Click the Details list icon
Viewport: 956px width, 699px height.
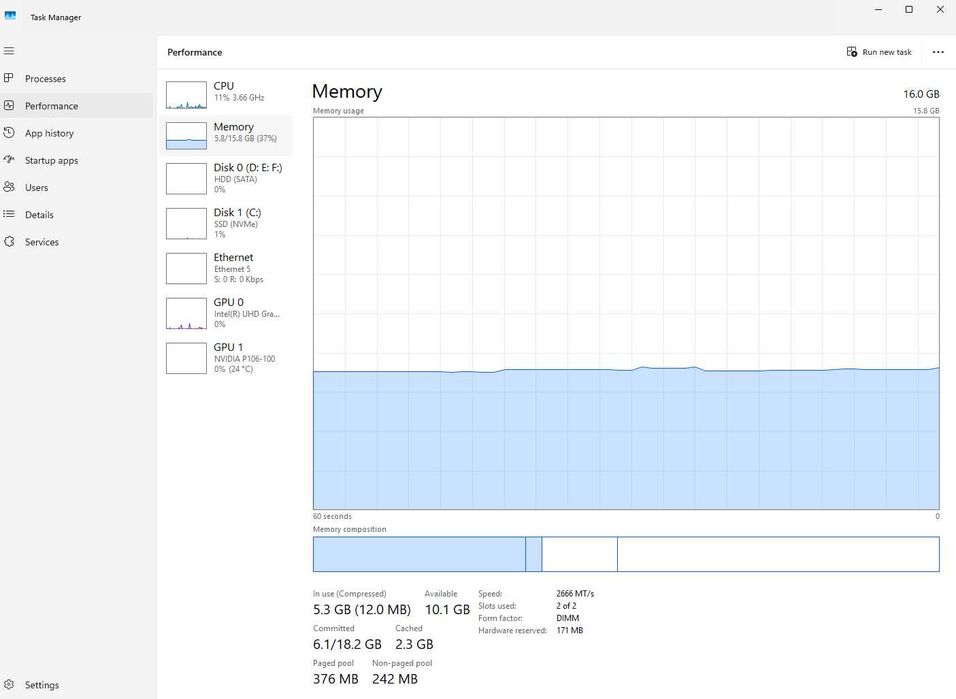pyautogui.click(x=9, y=214)
